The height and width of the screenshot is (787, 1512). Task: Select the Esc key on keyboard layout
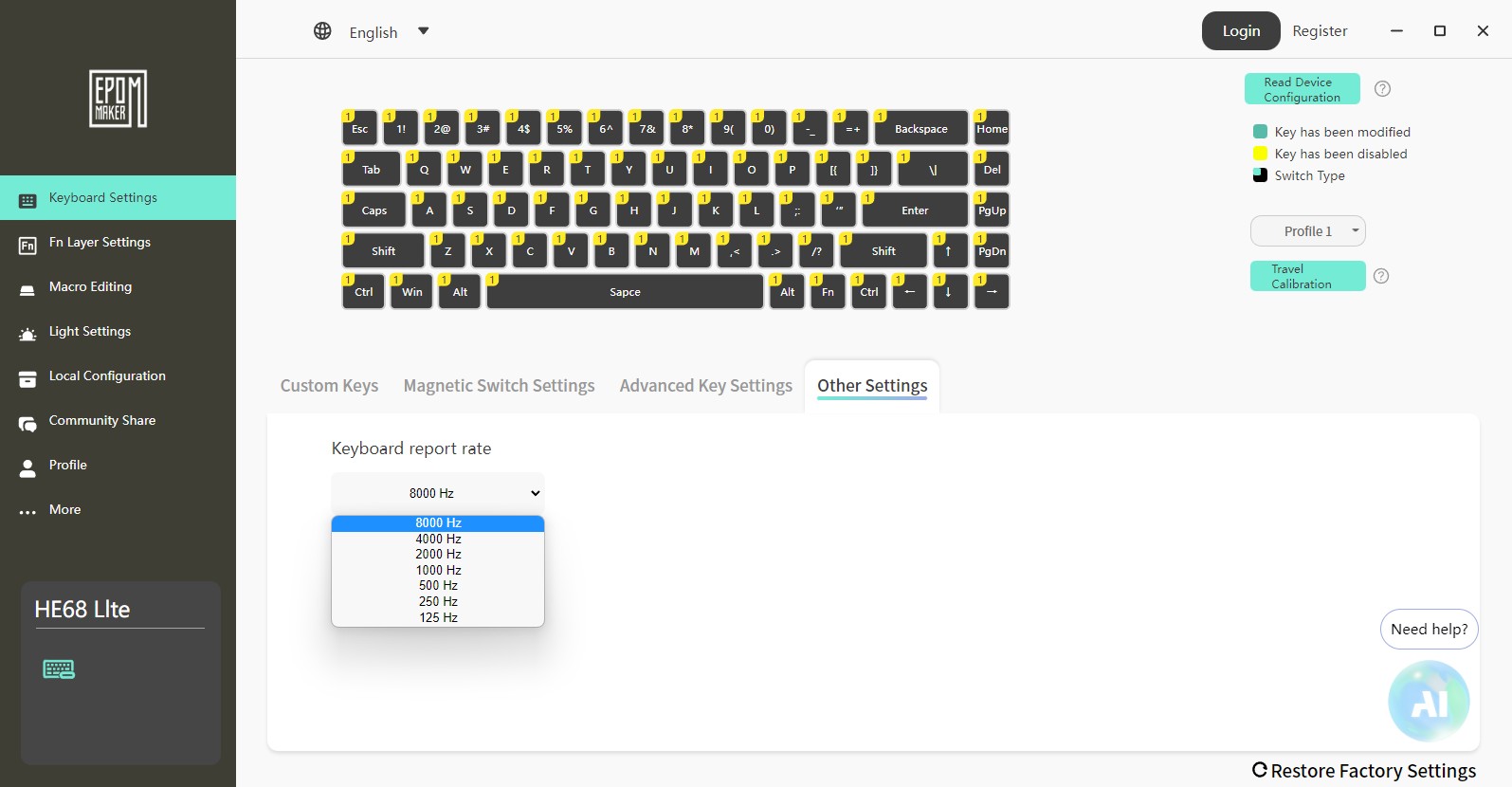(359, 128)
